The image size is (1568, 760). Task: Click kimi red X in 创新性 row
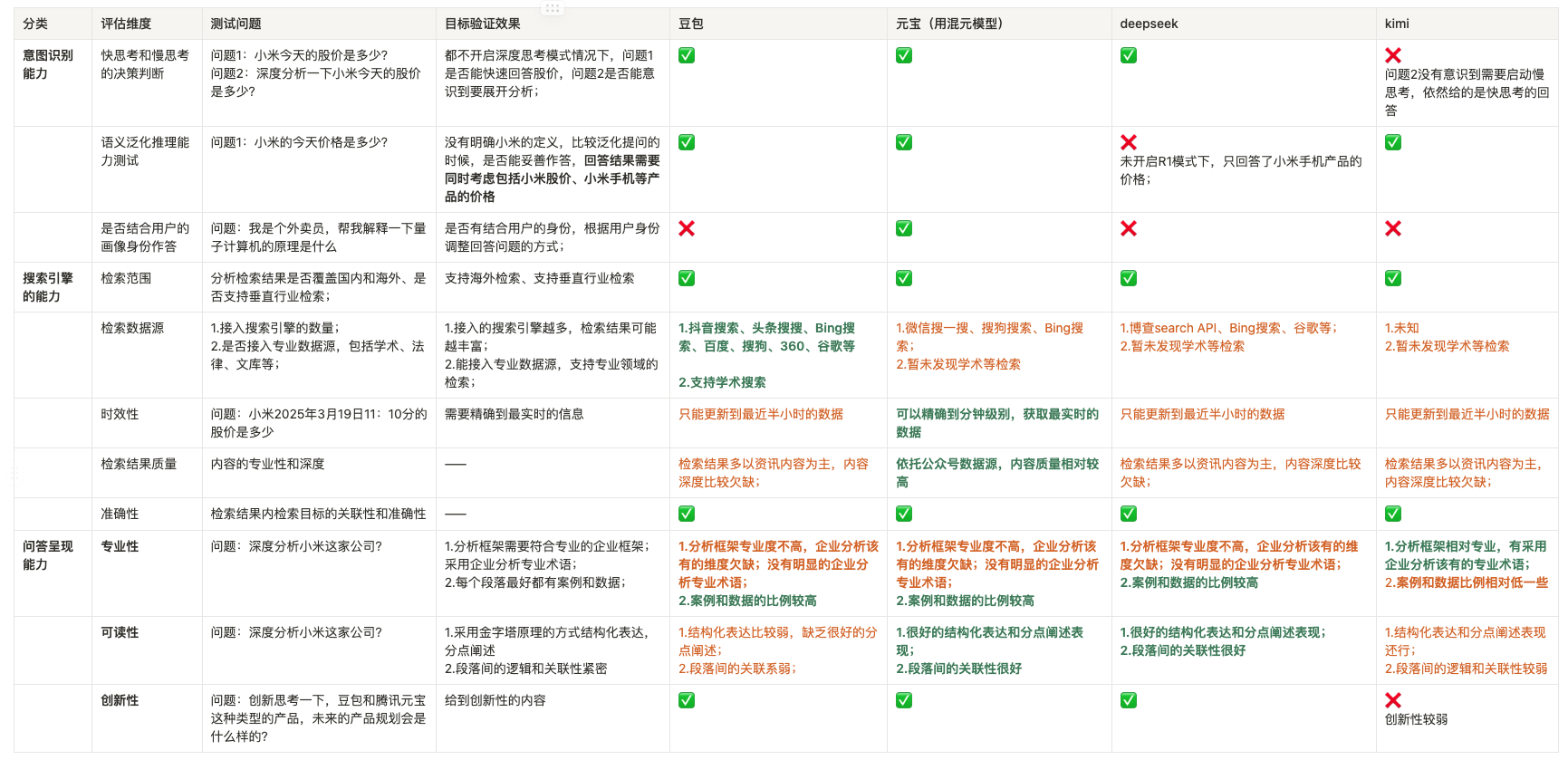coord(1393,700)
